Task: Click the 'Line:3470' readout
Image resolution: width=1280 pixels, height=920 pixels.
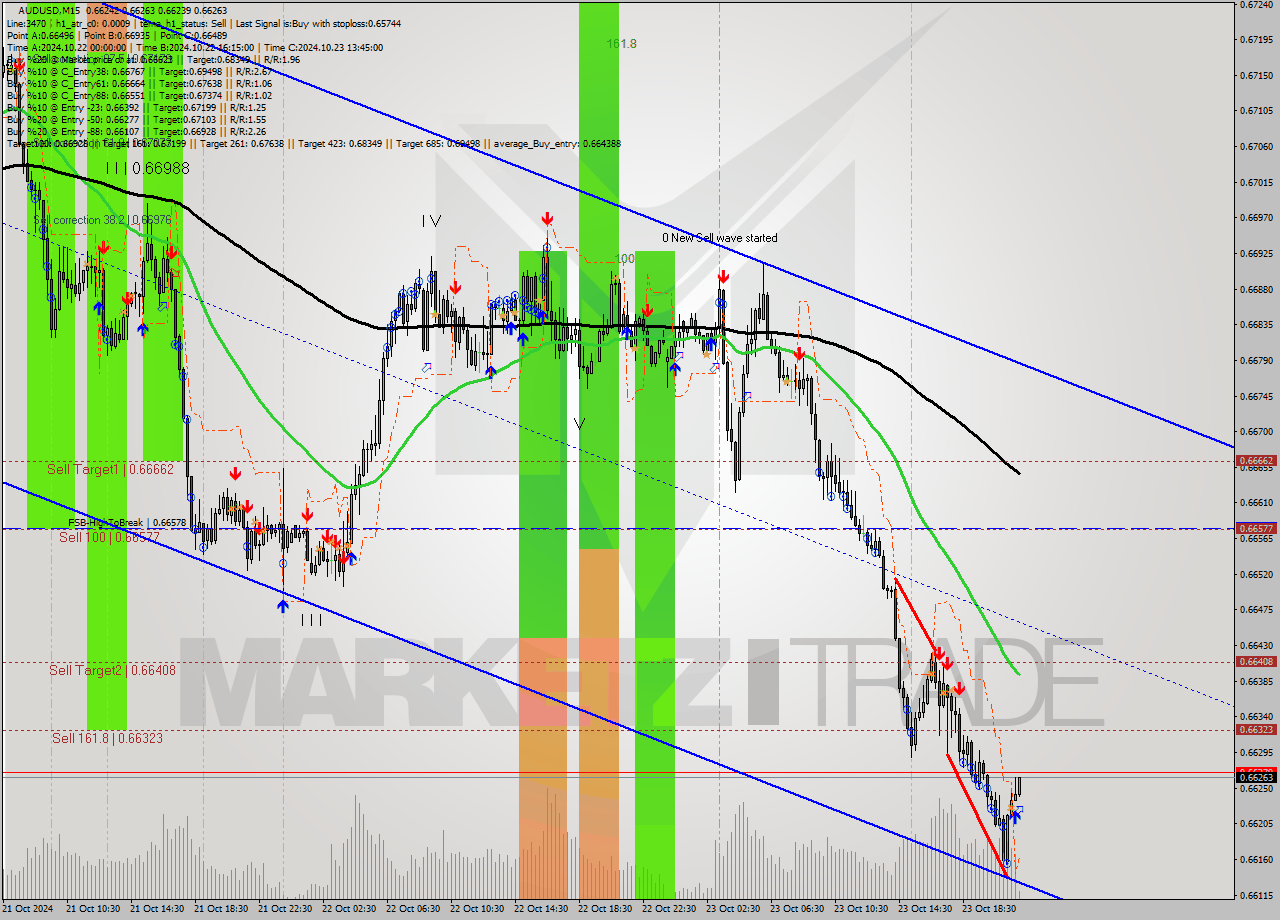Action: point(26,22)
